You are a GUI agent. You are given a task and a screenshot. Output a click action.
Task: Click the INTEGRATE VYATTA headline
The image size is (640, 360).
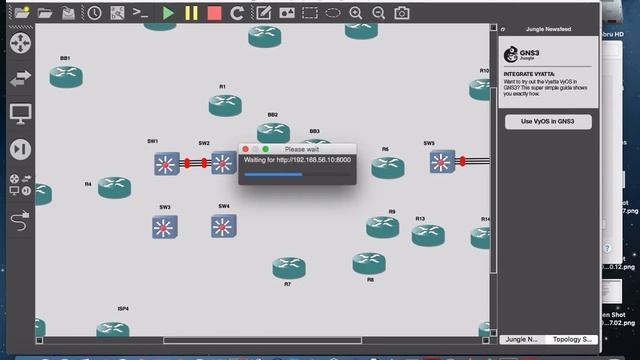529,74
